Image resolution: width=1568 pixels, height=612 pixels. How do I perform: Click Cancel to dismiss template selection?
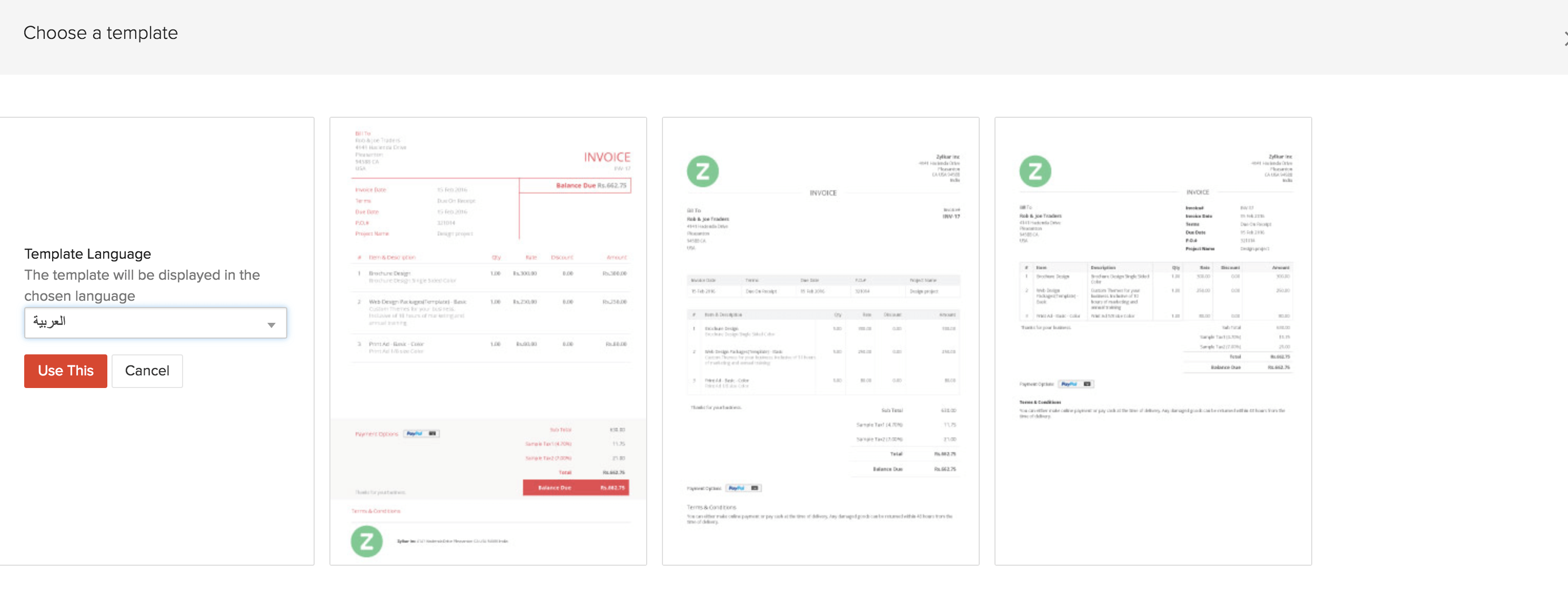(147, 371)
